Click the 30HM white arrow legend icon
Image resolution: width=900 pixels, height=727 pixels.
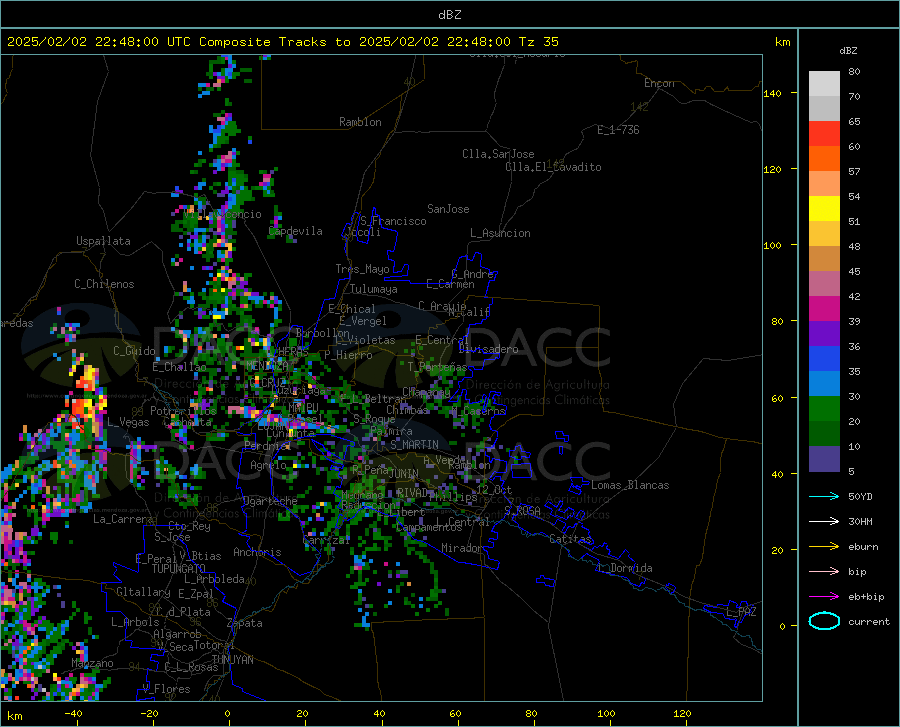coord(824,522)
